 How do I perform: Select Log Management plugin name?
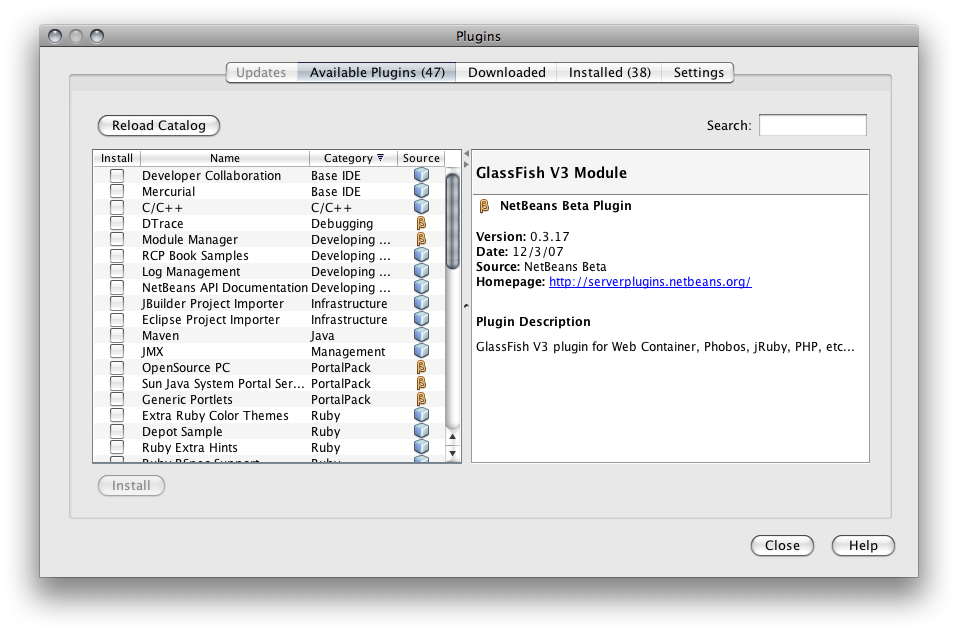click(x=191, y=271)
